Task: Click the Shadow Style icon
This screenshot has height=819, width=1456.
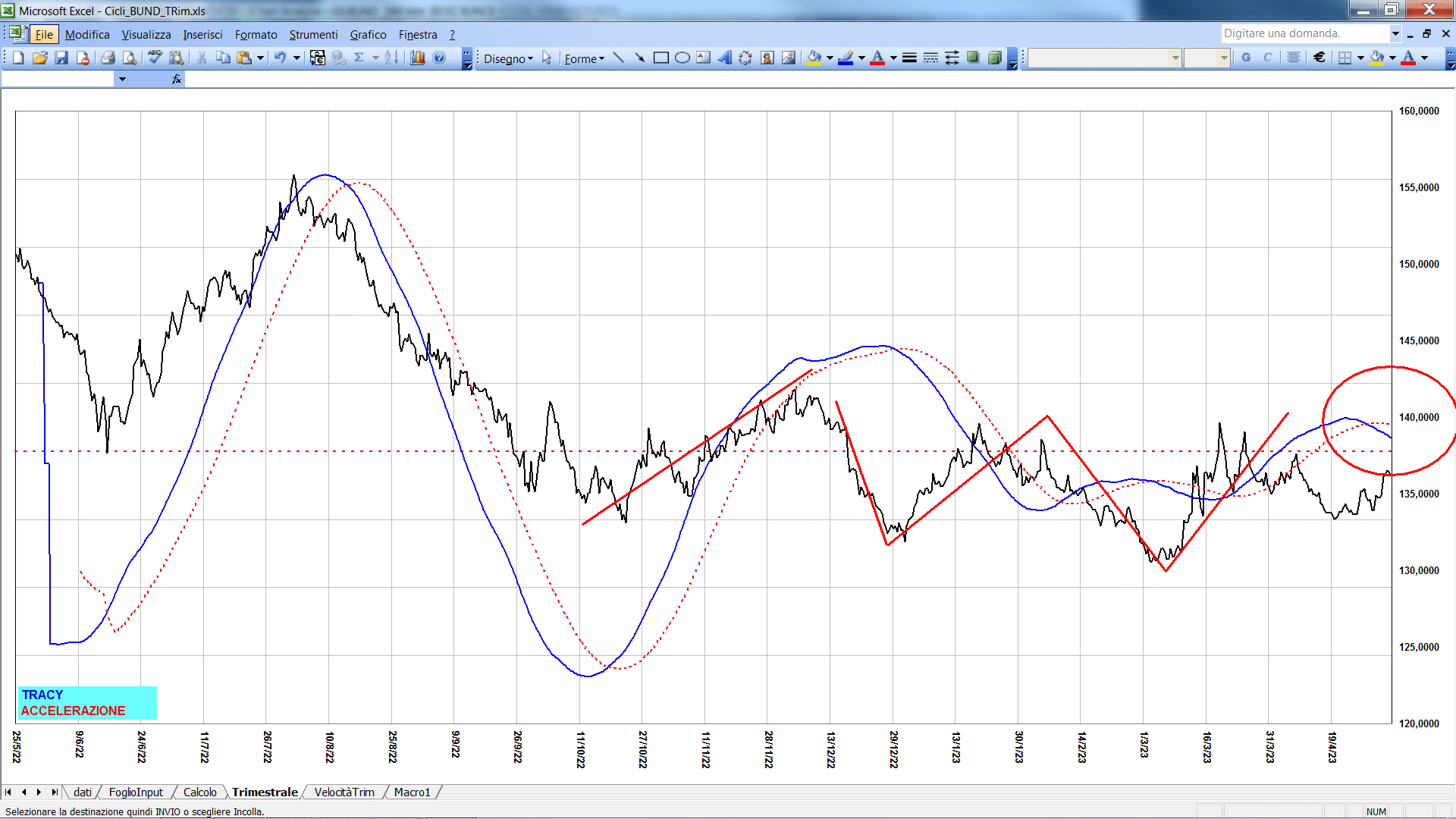Action: click(973, 58)
